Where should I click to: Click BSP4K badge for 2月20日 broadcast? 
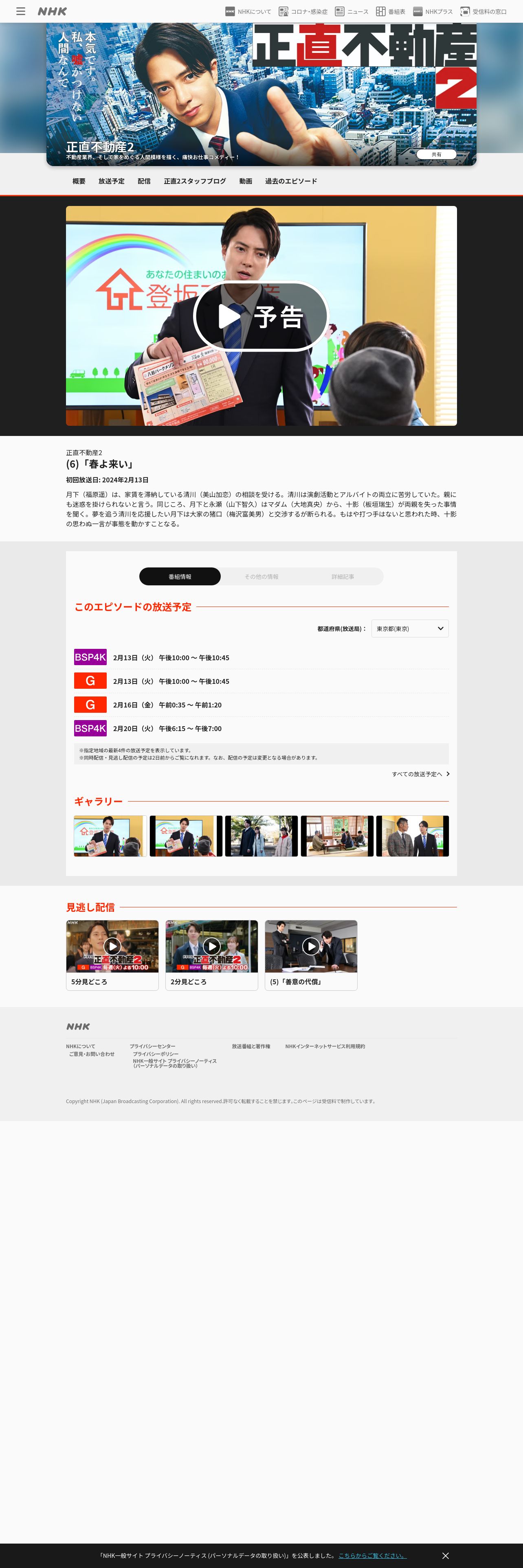90,729
